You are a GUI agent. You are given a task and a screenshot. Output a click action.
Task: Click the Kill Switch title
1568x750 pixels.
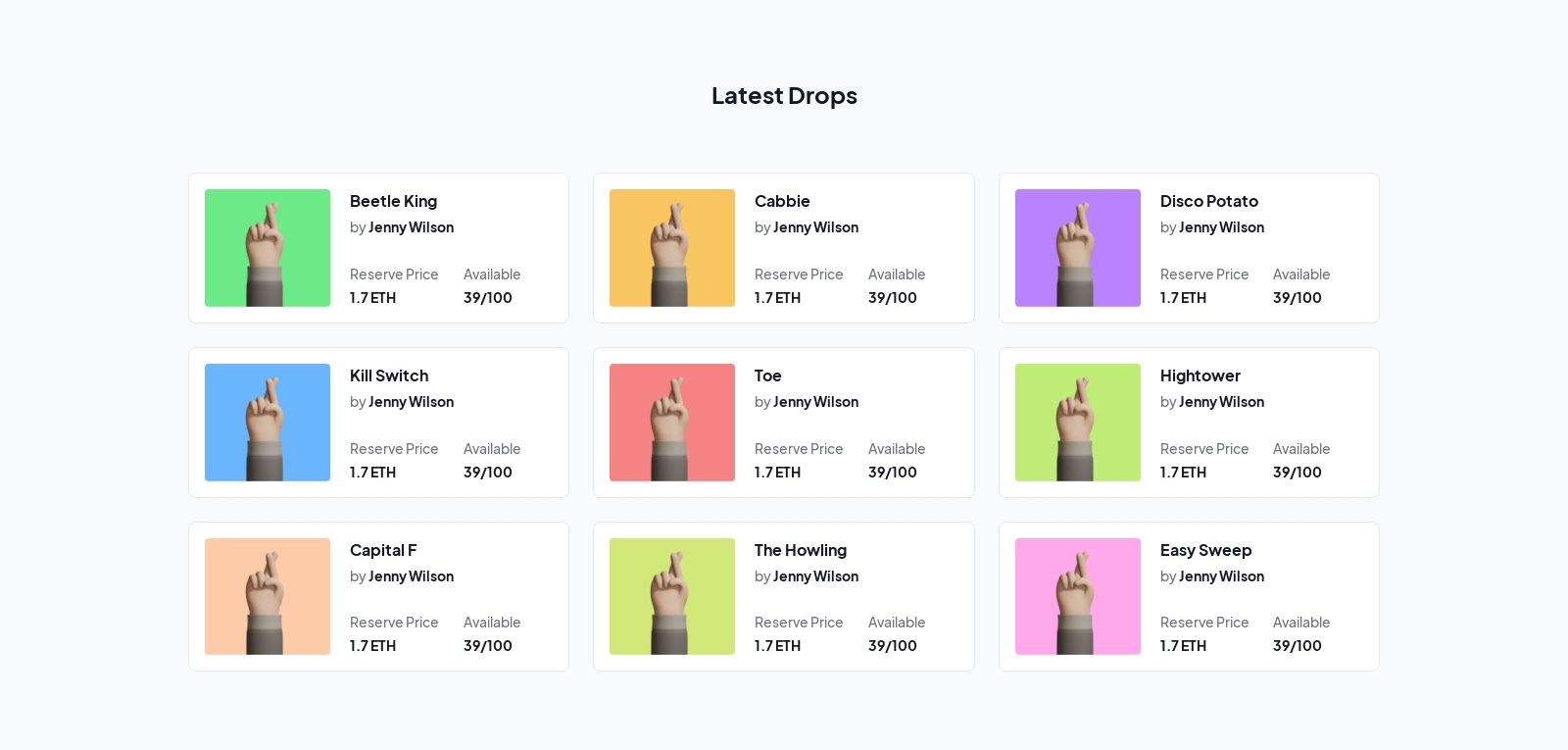point(389,375)
